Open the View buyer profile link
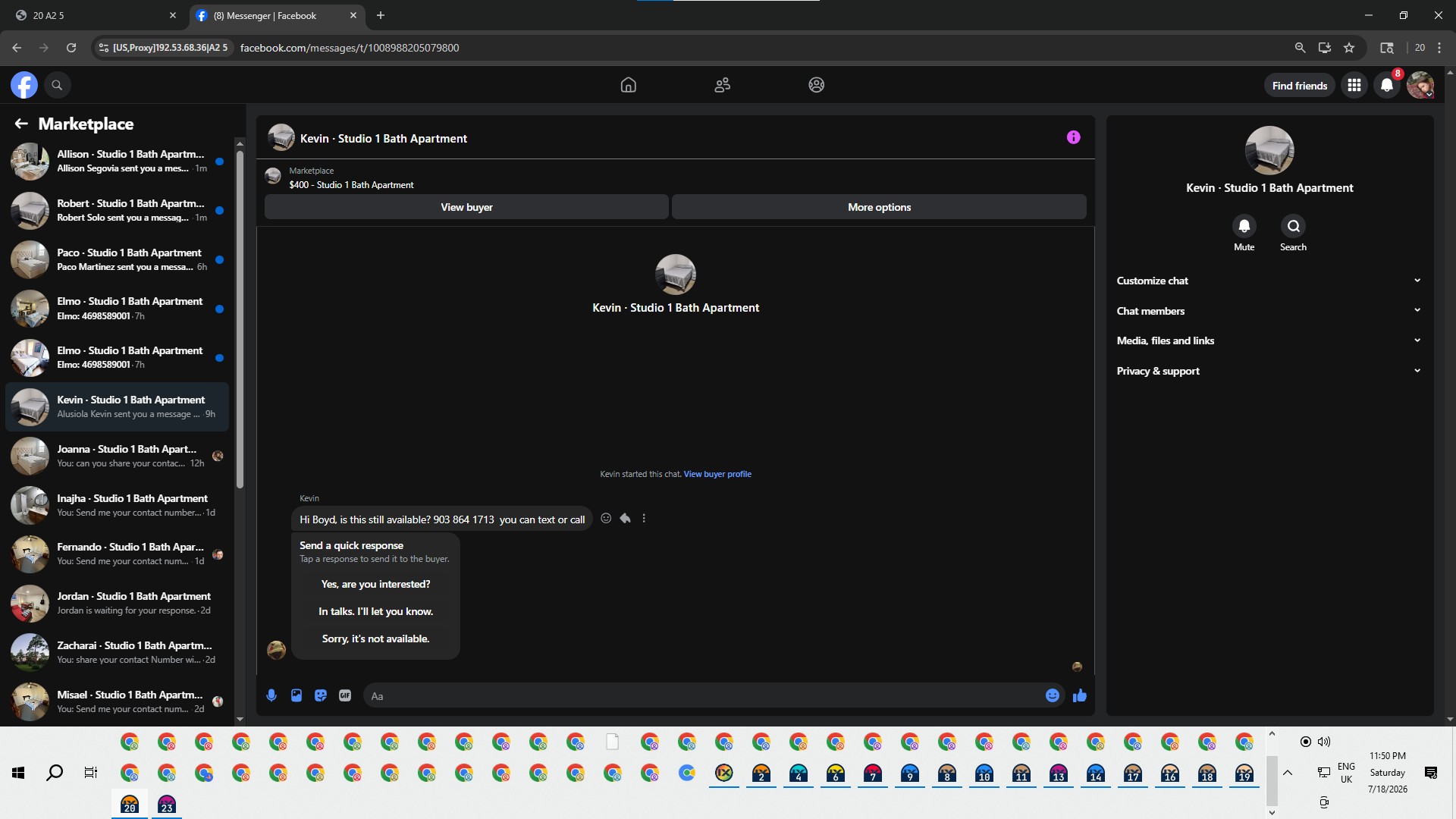The height and width of the screenshot is (819, 1456). [717, 474]
